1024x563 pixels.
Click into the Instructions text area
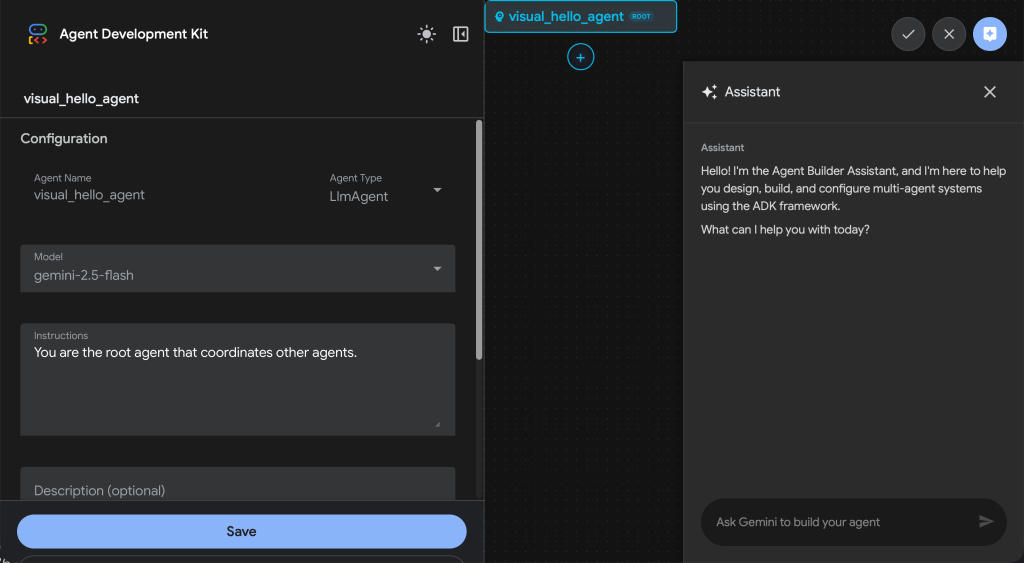pos(237,385)
